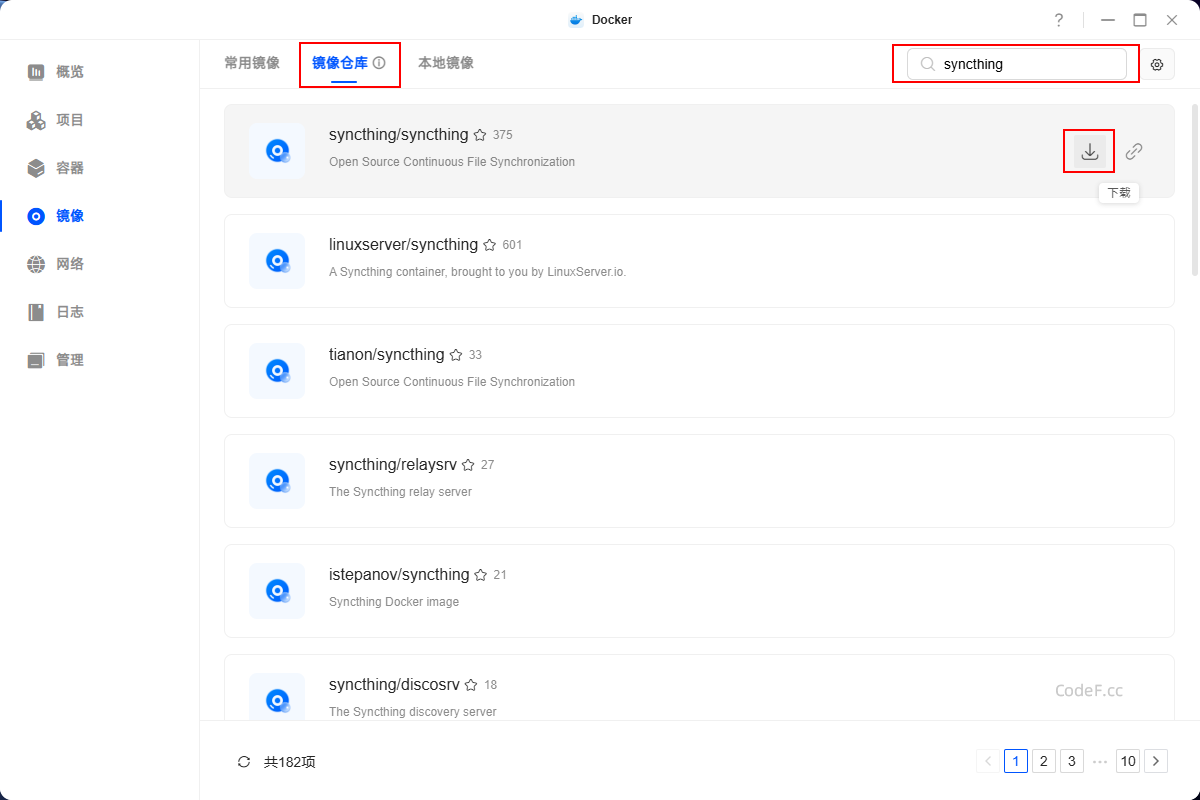Viewport: 1200px width, 800px height.
Task: Click the LinuxServer.io description text
Action: (x=477, y=272)
